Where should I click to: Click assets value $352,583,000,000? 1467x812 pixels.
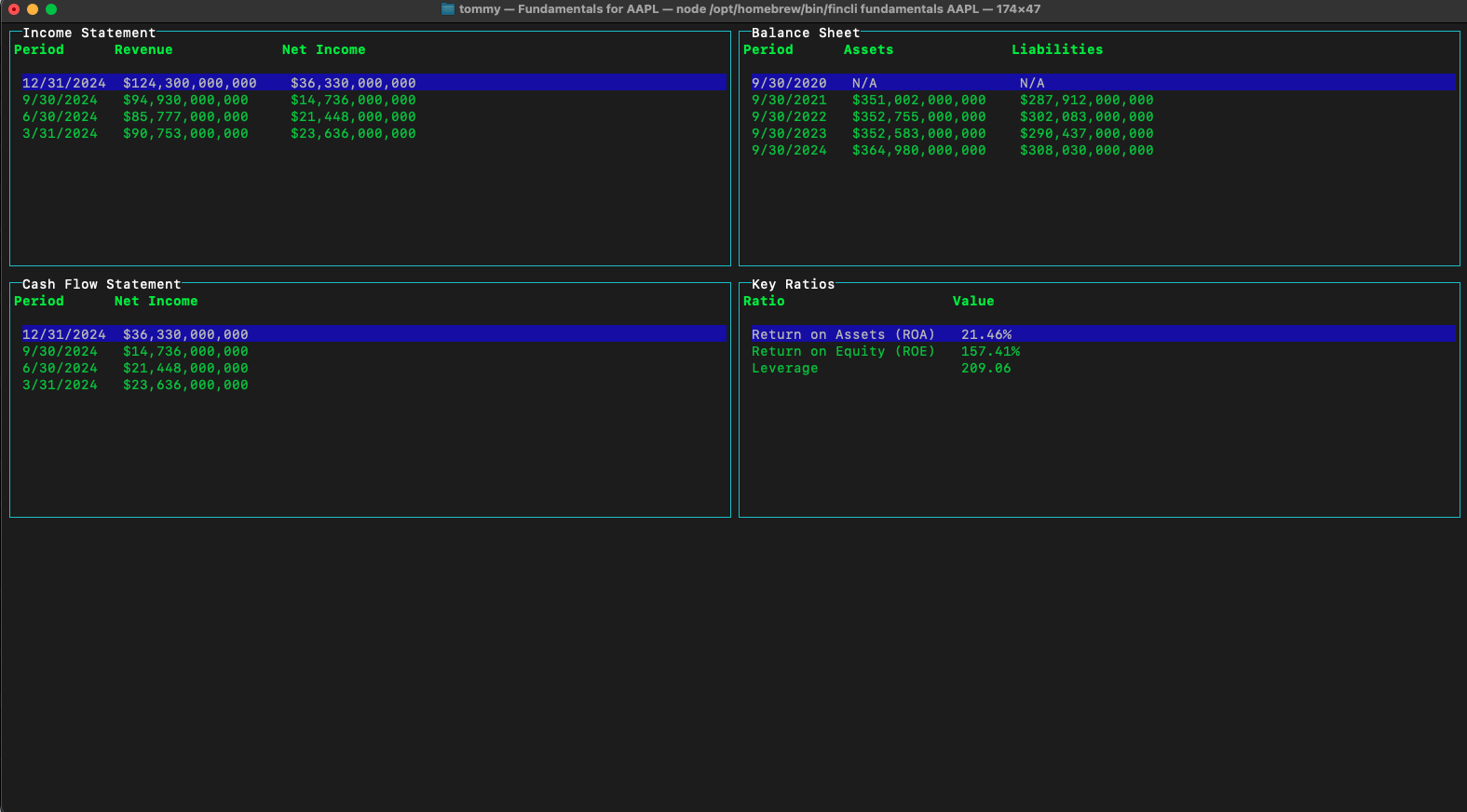point(919,133)
